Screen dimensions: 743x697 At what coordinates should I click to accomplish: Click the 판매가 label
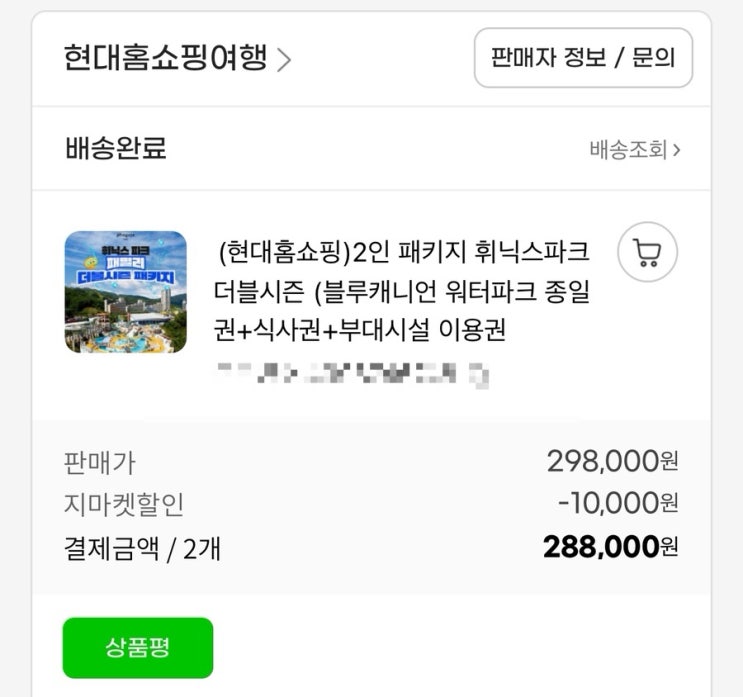coord(99,462)
